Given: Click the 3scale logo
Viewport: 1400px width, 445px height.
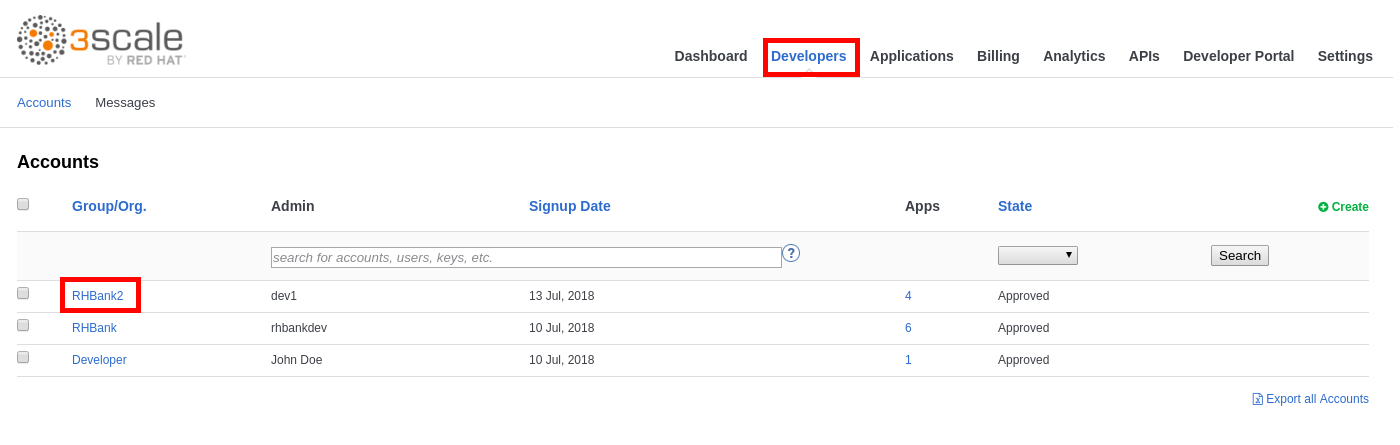Looking at the screenshot, I should [x=101, y=41].
